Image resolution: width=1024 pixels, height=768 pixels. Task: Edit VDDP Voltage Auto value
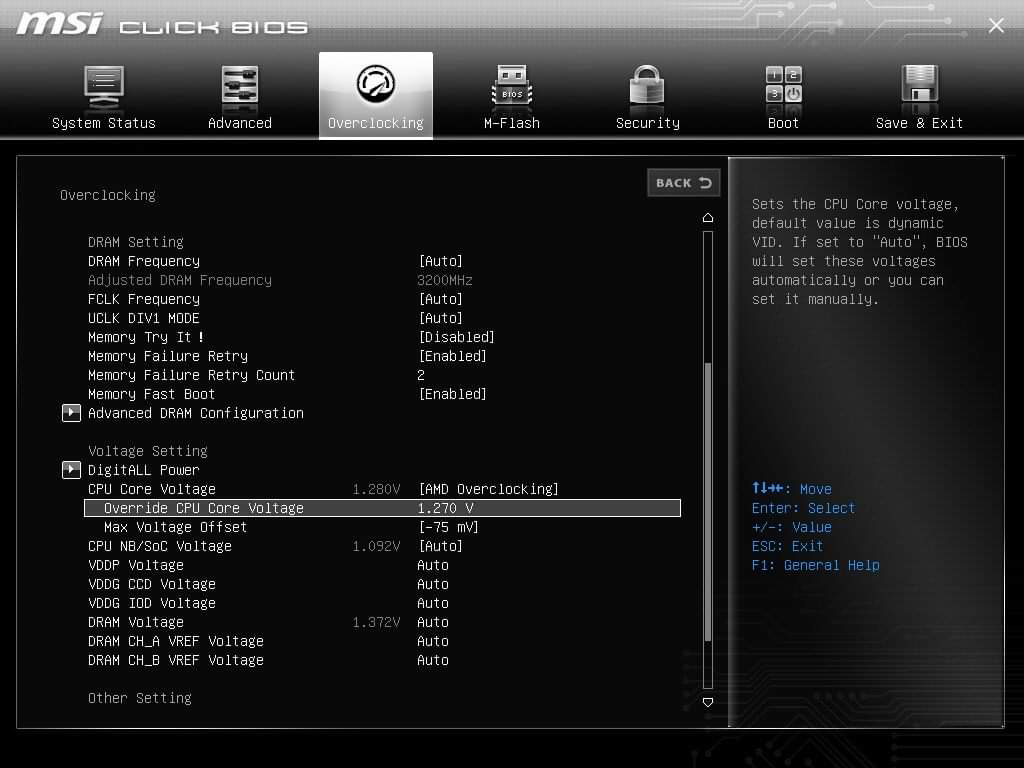433,565
